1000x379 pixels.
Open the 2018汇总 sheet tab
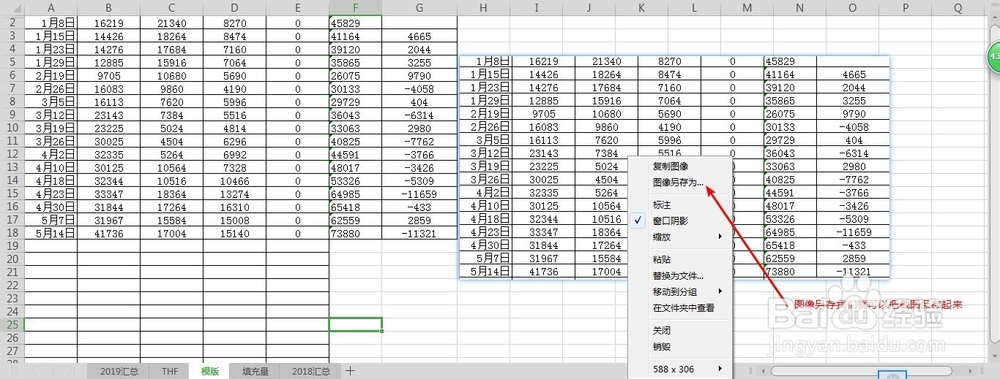click(311, 371)
